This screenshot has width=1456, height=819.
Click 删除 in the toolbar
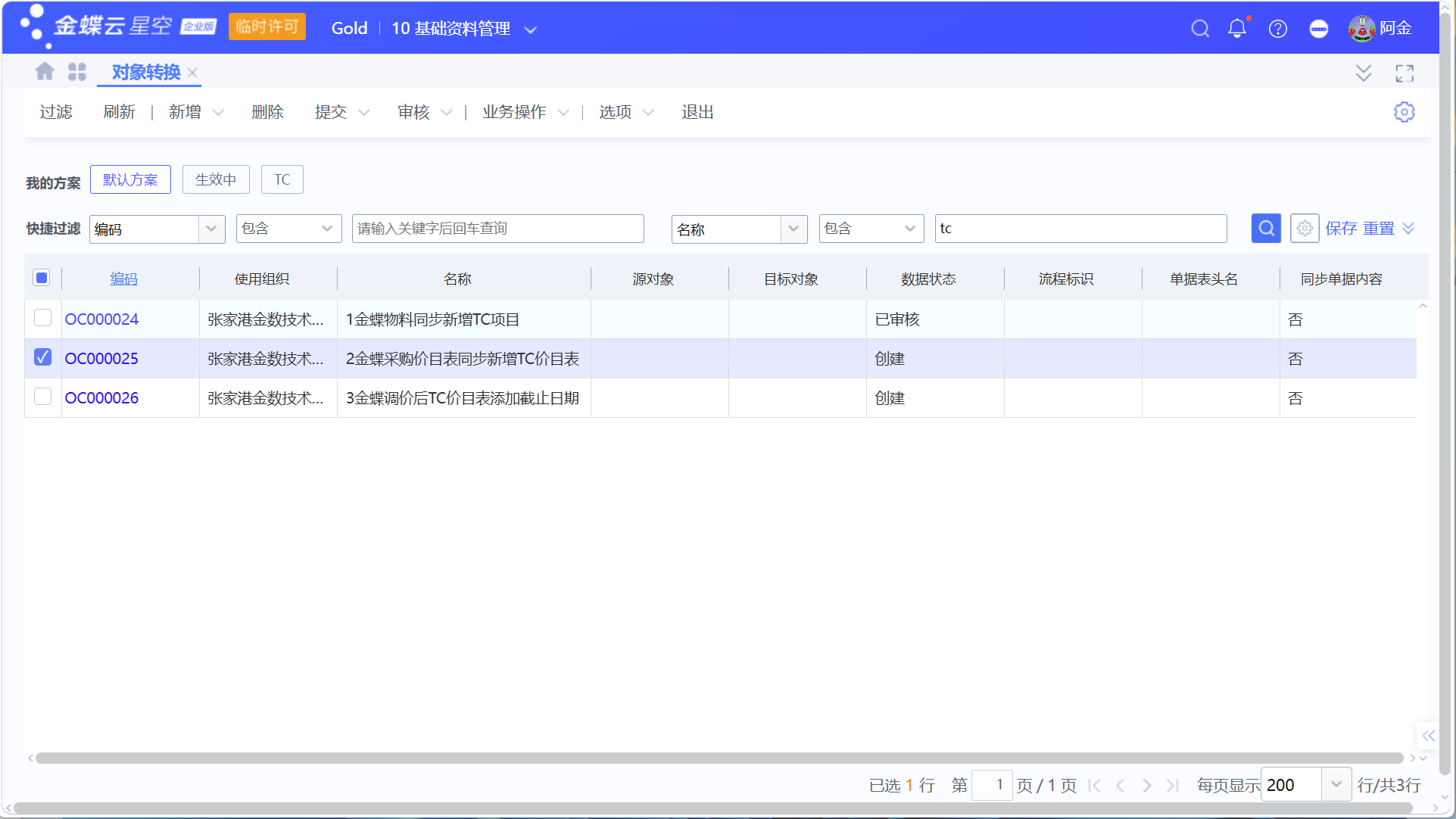[267, 112]
